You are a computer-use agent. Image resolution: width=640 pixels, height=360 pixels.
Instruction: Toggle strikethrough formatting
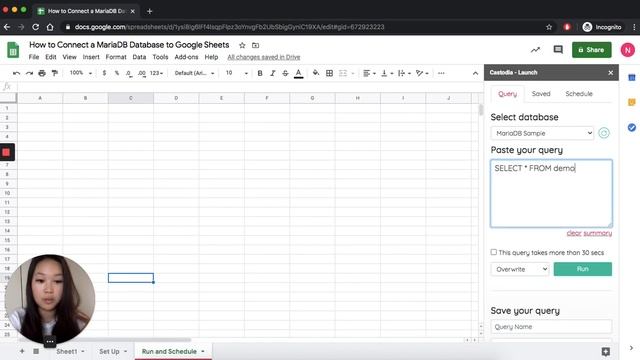[x=285, y=73]
